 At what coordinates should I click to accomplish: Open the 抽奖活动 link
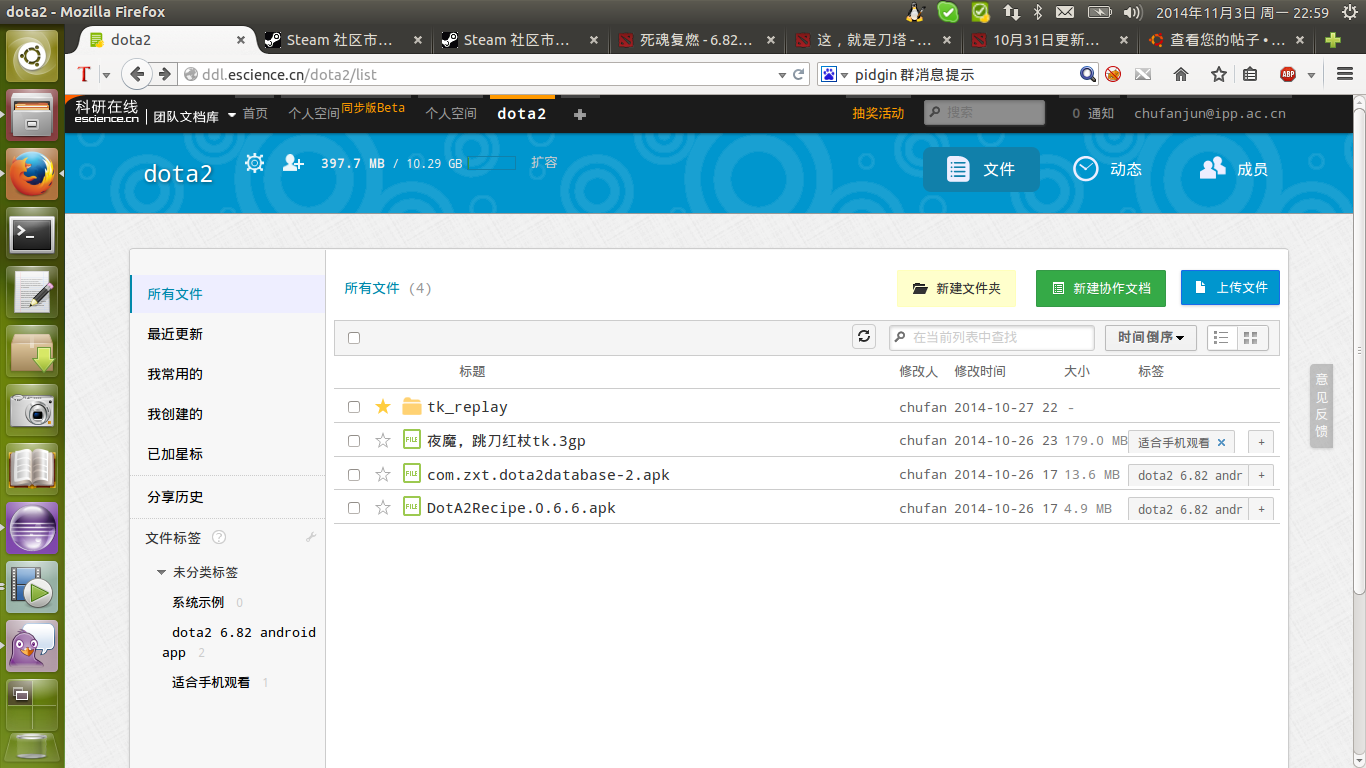(x=878, y=114)
